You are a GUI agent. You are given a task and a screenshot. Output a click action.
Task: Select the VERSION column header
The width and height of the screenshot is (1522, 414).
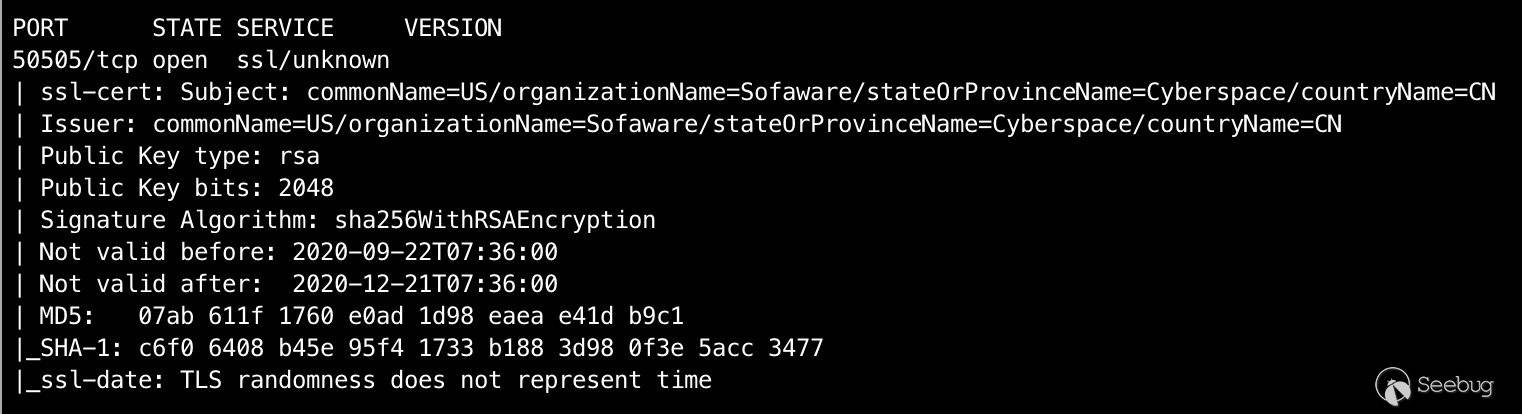tap(453, 28)
